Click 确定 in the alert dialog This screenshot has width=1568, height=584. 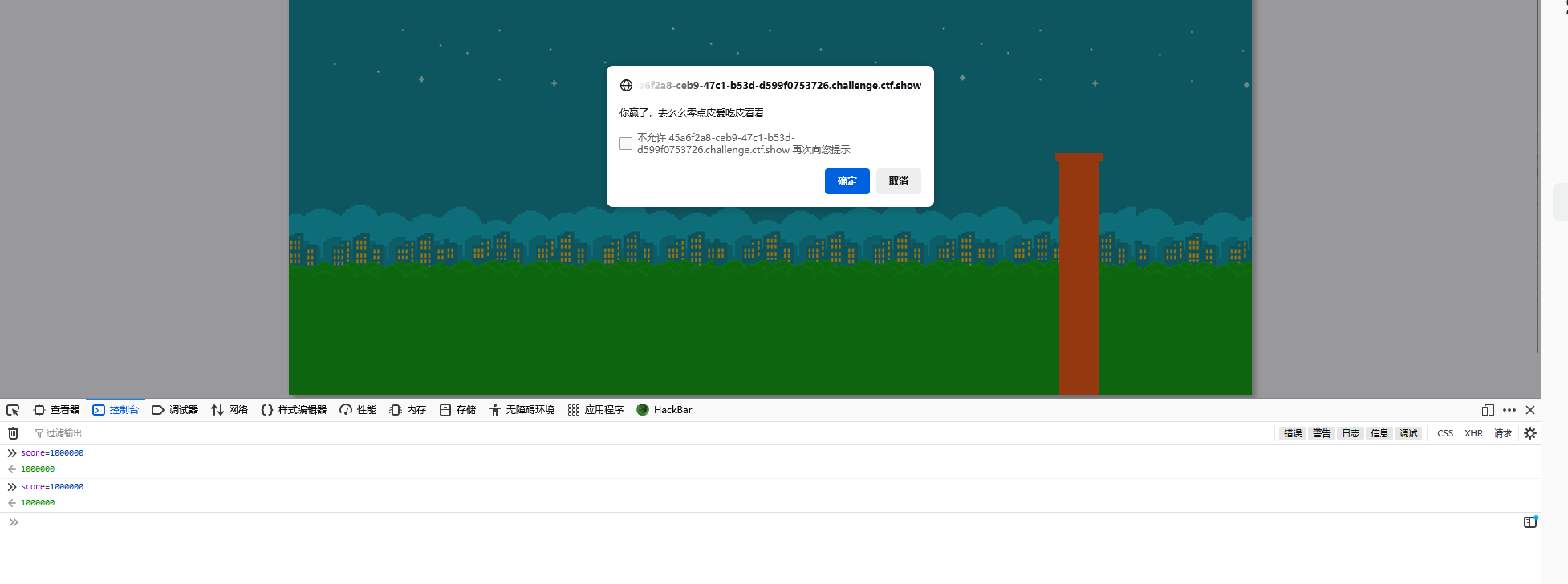click(x=847, y=181)
